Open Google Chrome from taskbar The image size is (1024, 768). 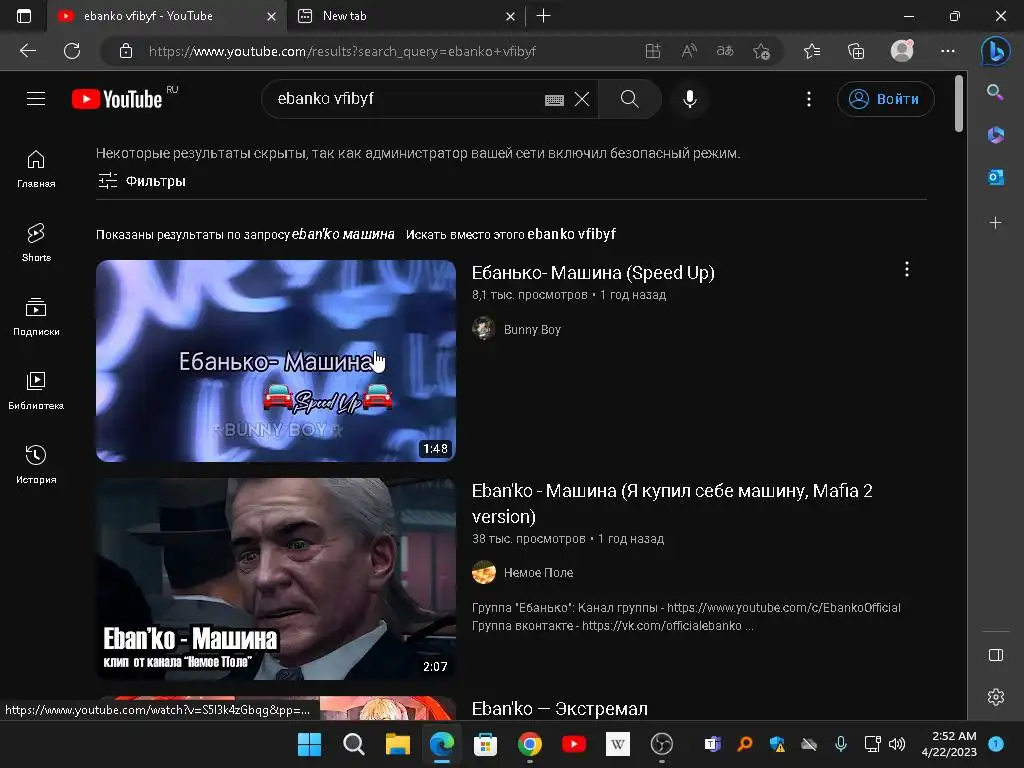click(x=529, y=744)
